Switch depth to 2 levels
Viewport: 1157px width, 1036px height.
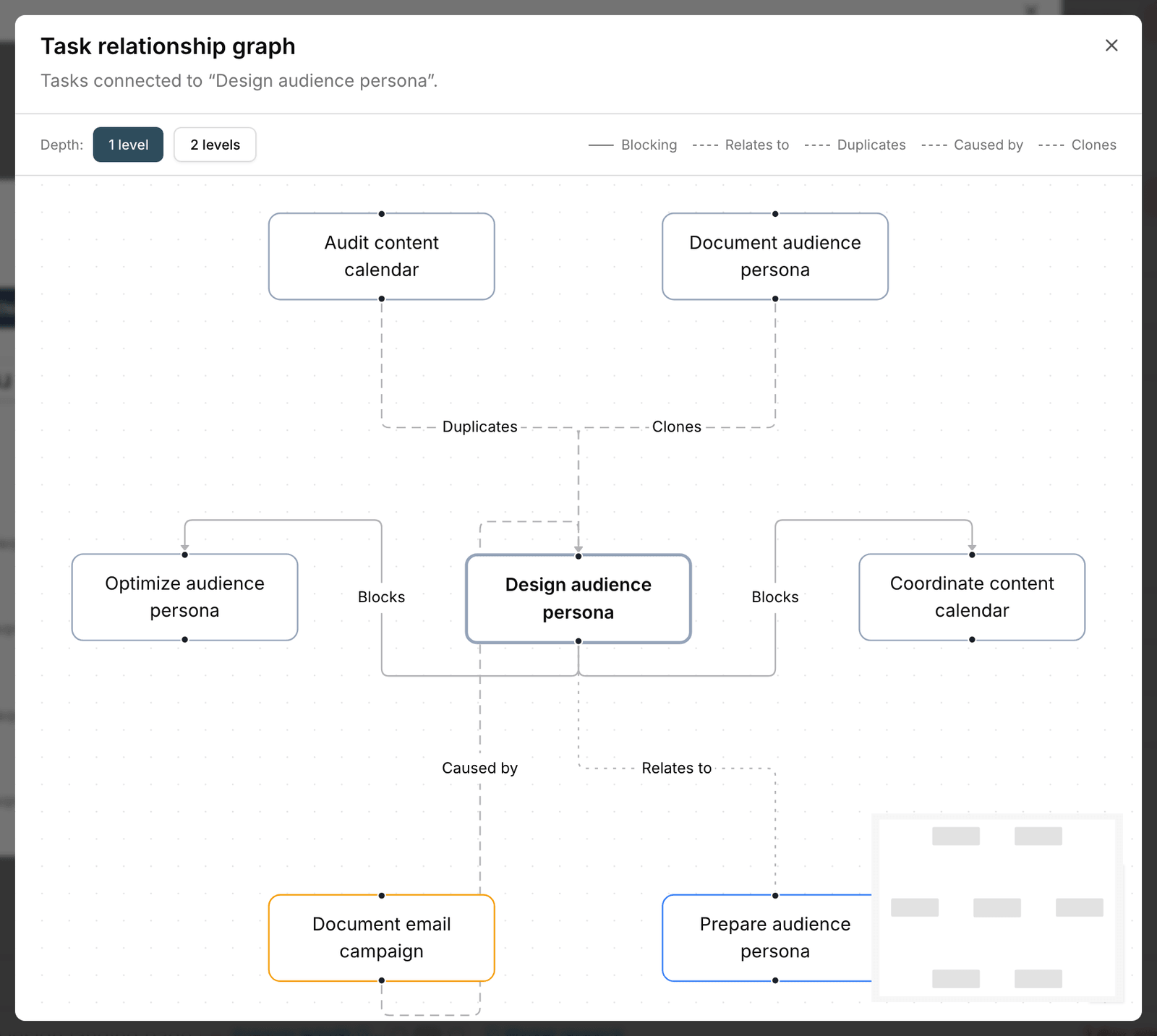215,145
